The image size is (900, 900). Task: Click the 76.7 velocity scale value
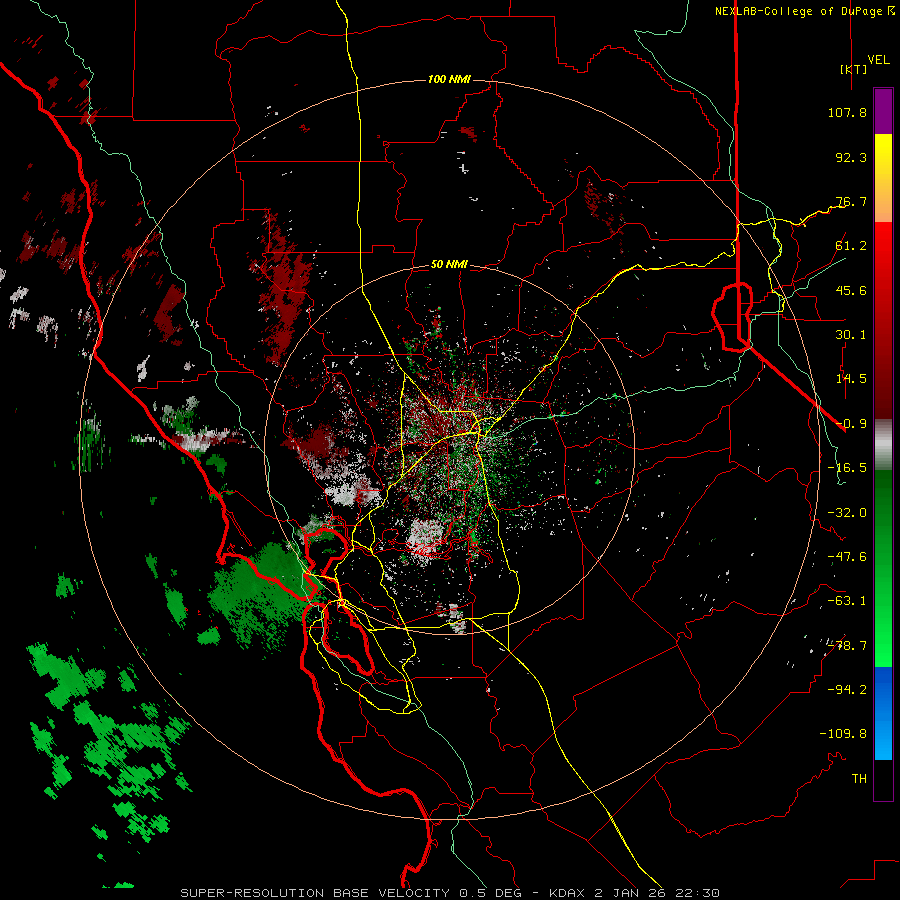pyautogui.click(x=851, y=201)
